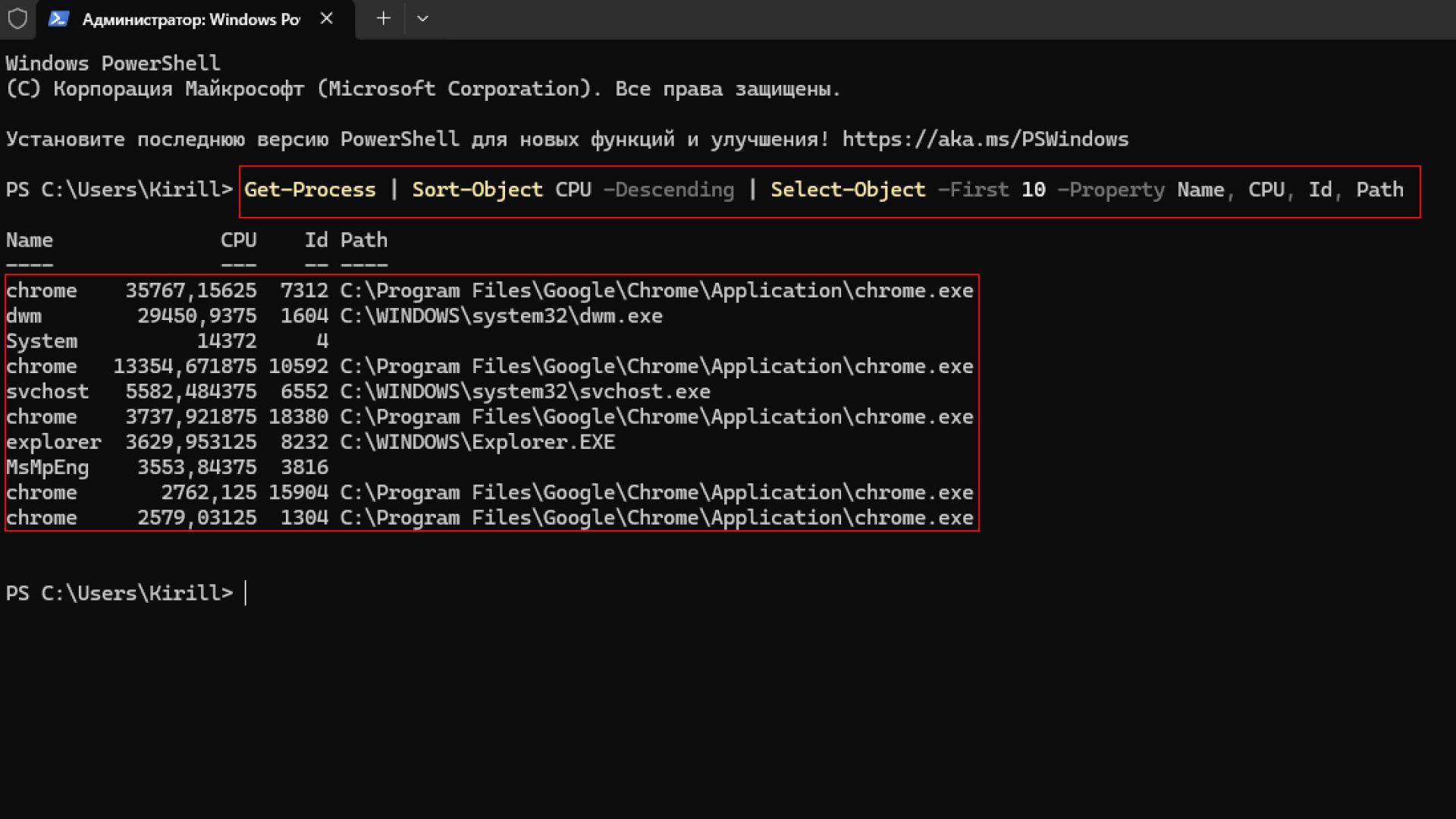1456x819 pixels.
Task: Click the PowerShell icon on the tab
Action: coord(57,18)
